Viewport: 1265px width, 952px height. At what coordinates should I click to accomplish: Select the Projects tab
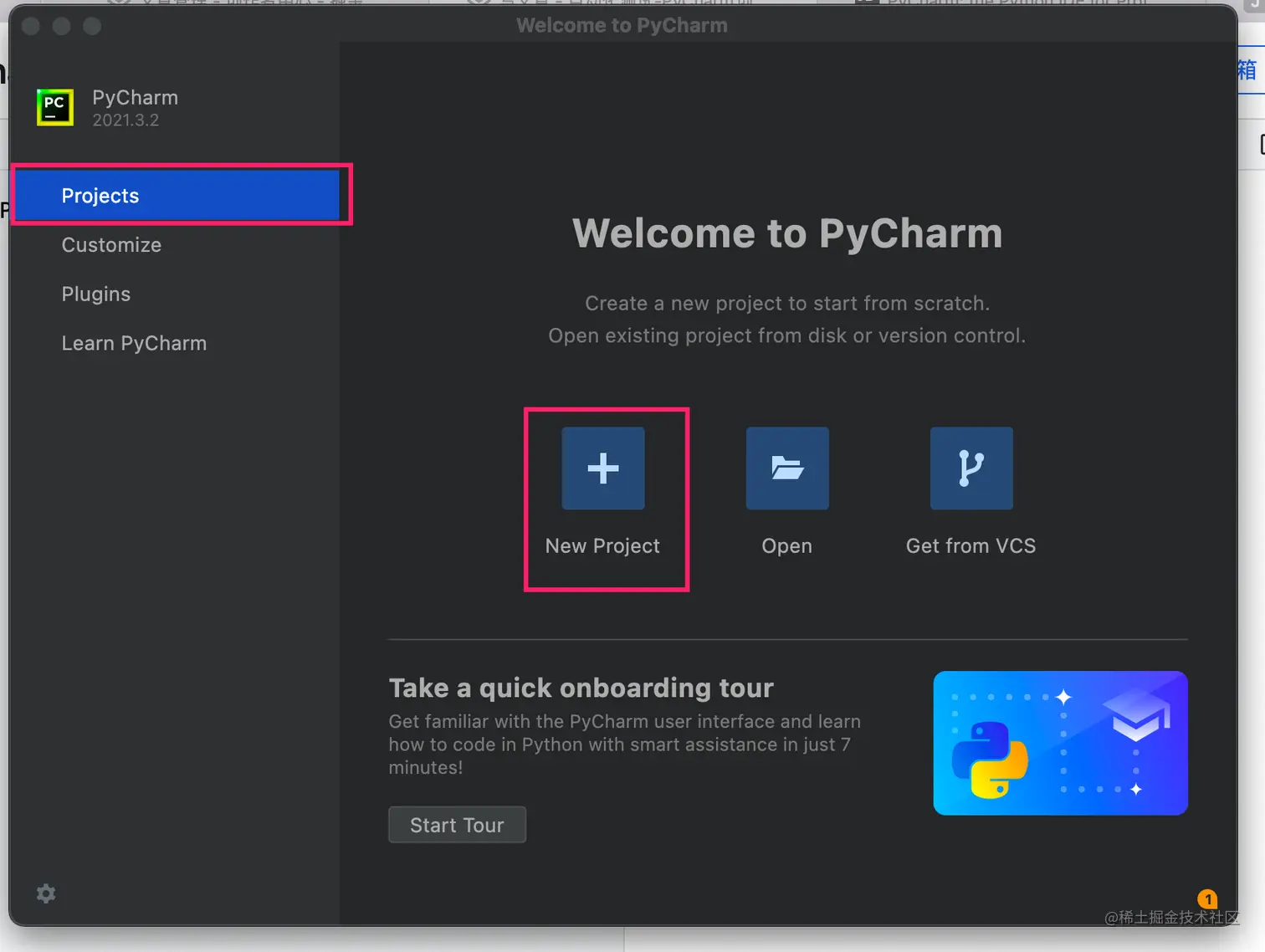[x=177, y=196]
